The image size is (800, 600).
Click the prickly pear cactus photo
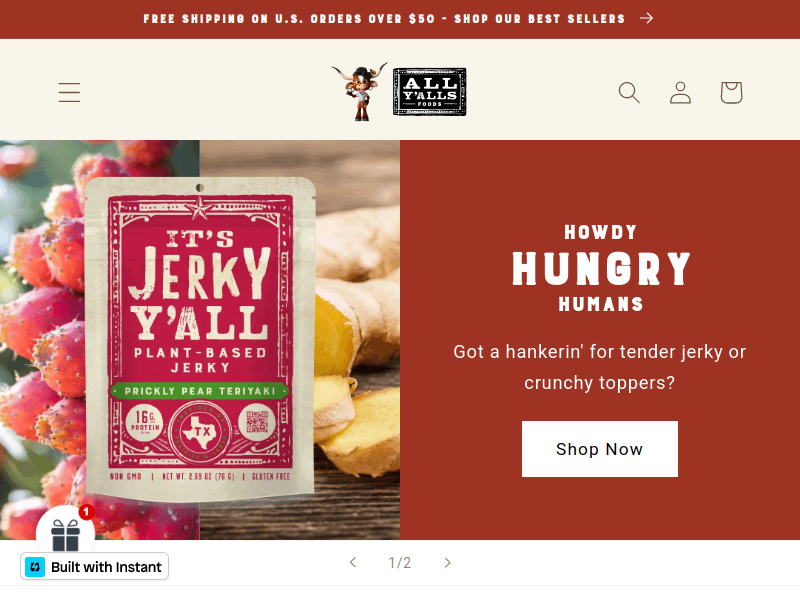pyautogui.click(x=42, y=332)
